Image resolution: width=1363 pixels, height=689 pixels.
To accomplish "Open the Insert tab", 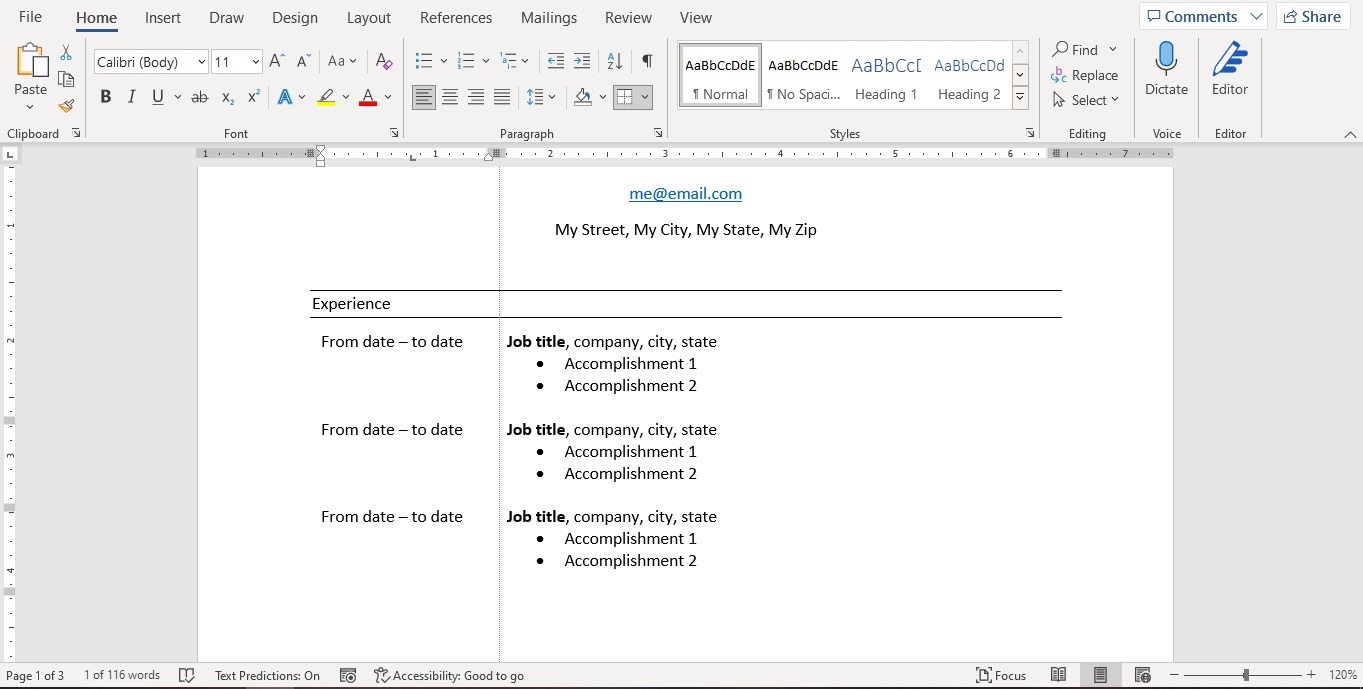I will [163, 18].
